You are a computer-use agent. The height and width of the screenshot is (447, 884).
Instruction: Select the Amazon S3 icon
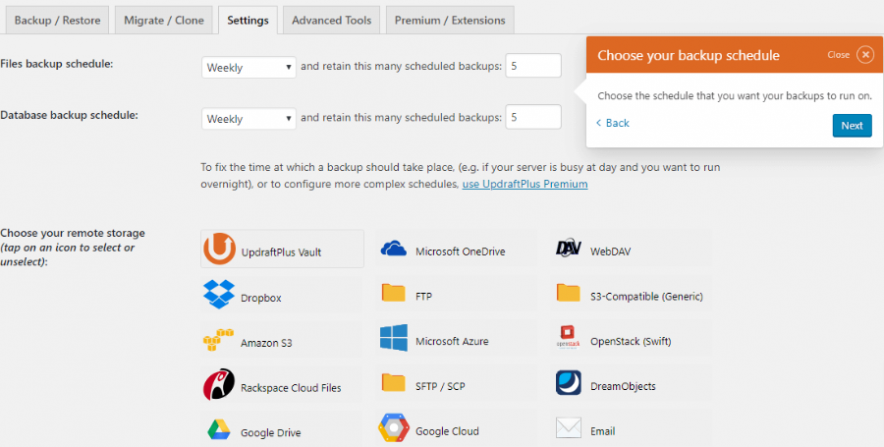(x=219, y=341)
